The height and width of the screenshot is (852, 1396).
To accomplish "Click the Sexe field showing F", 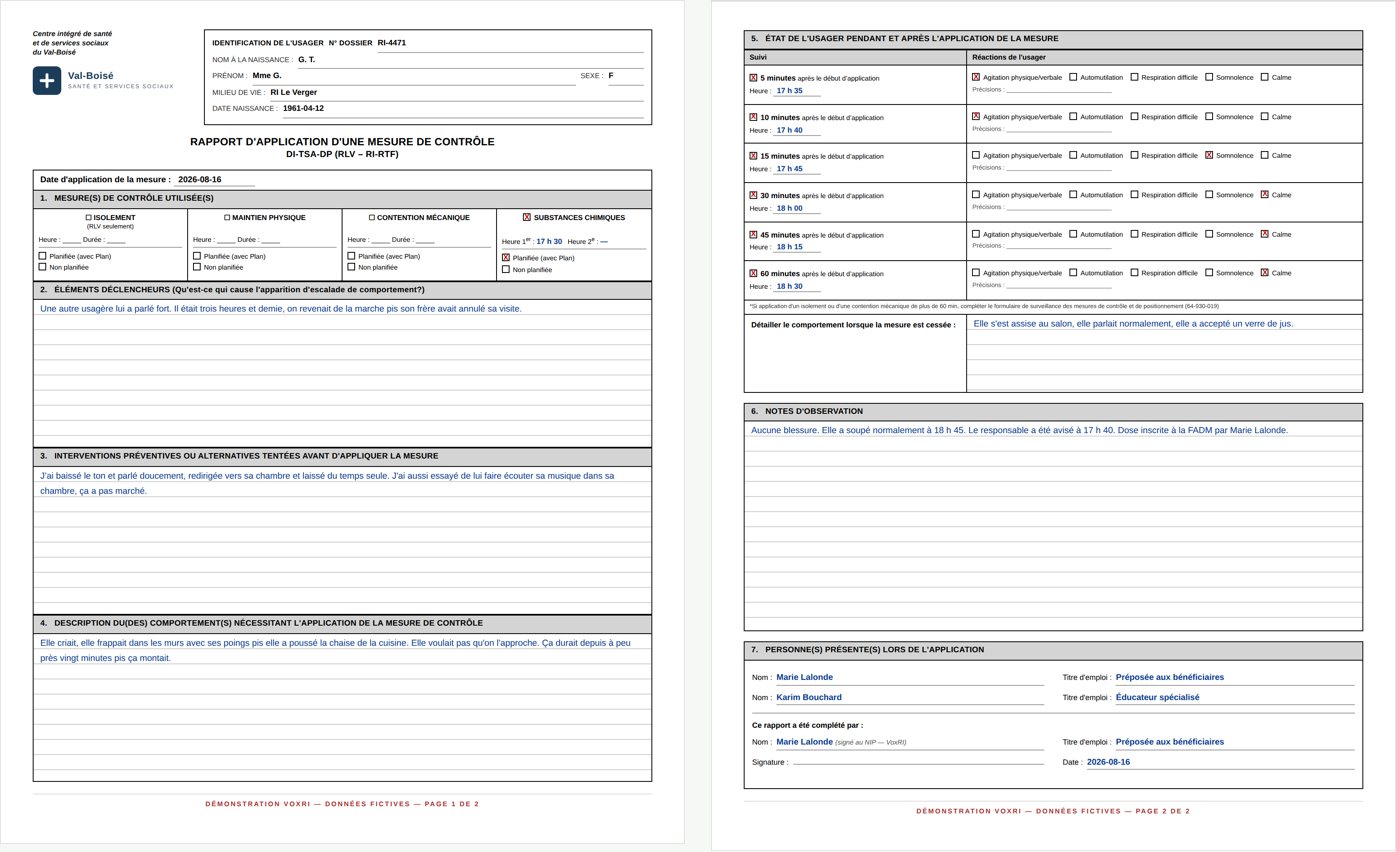I will point(625,76).
